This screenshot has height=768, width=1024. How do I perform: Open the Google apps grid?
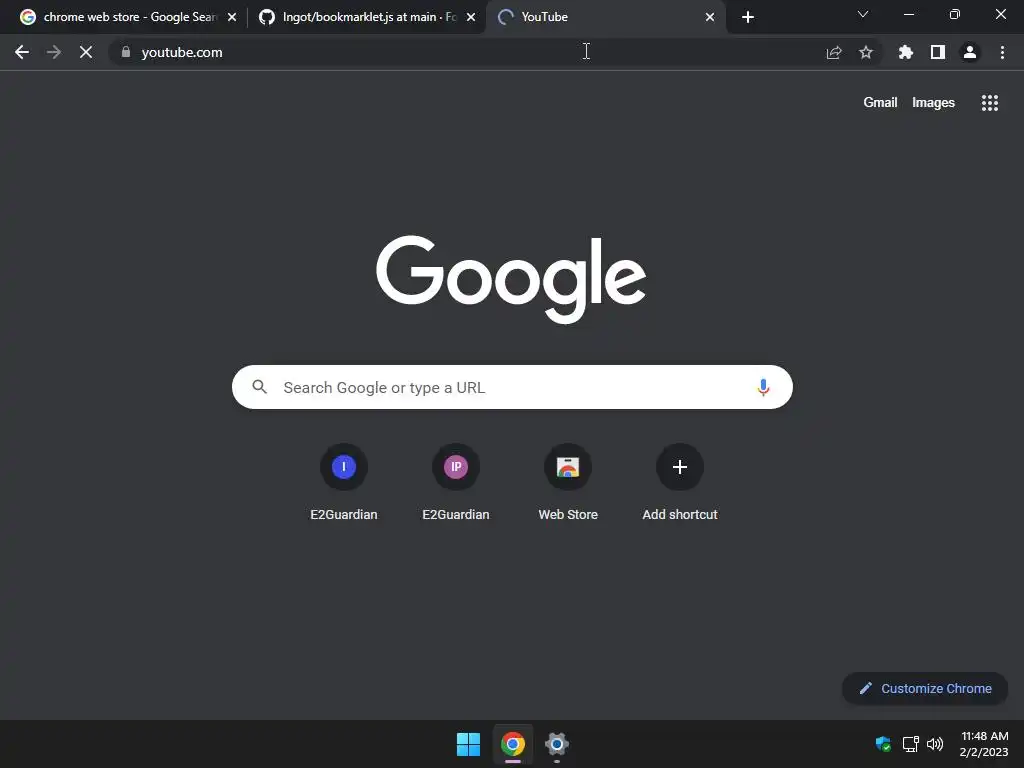click(x=989, y=103)
